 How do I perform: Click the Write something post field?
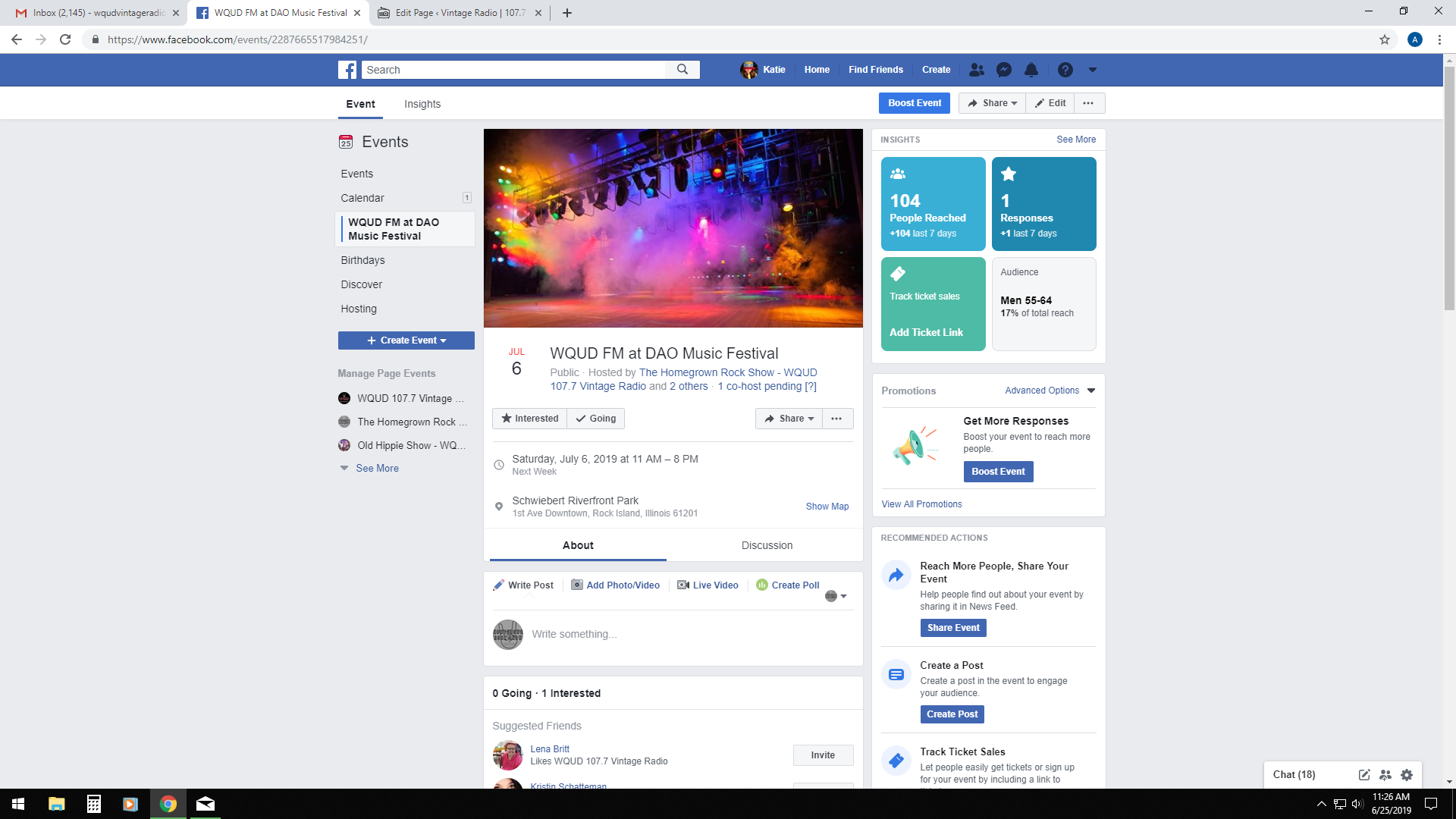574,634
